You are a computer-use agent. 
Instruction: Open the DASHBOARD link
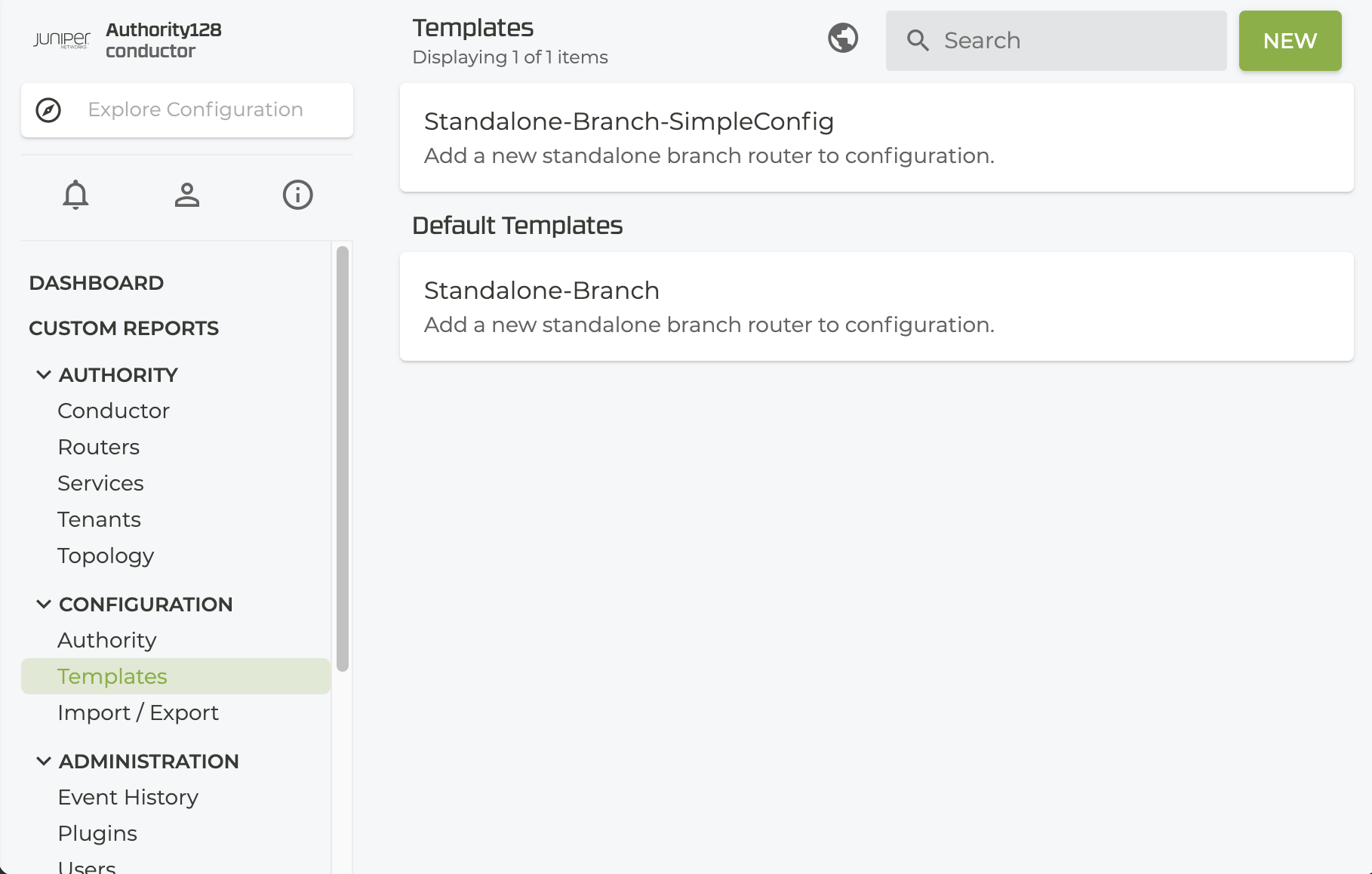point(97,283)
